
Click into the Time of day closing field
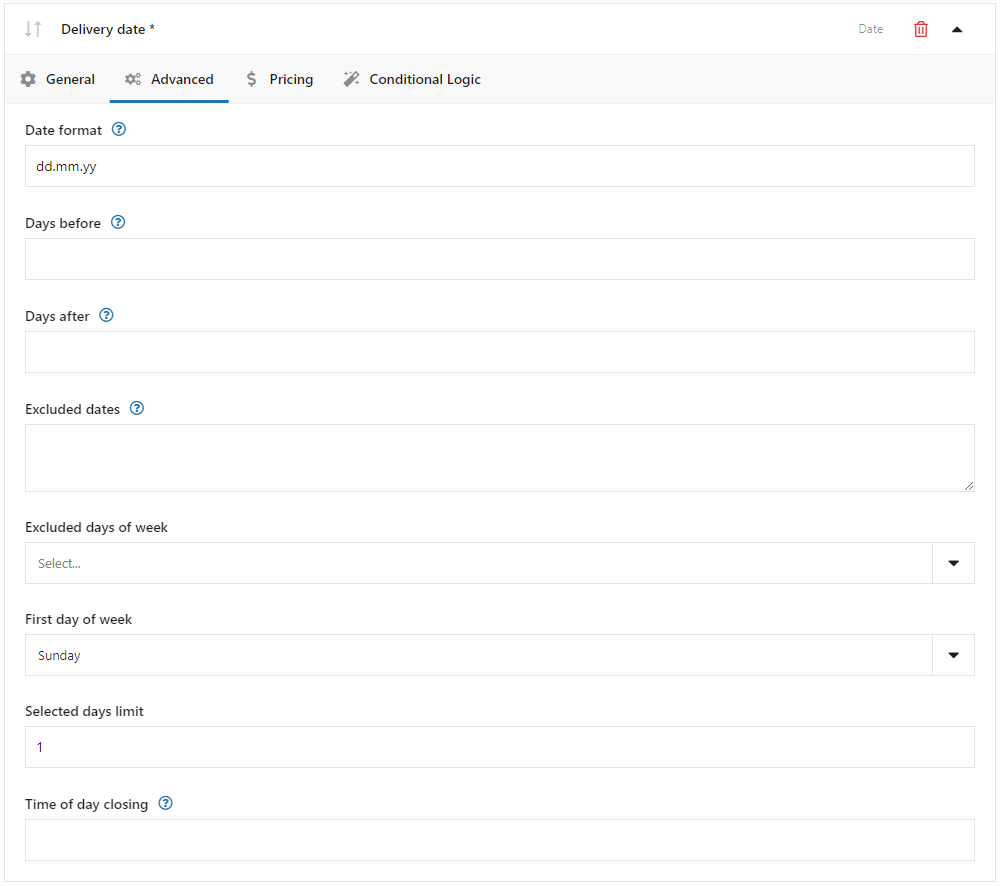[499, 840]
